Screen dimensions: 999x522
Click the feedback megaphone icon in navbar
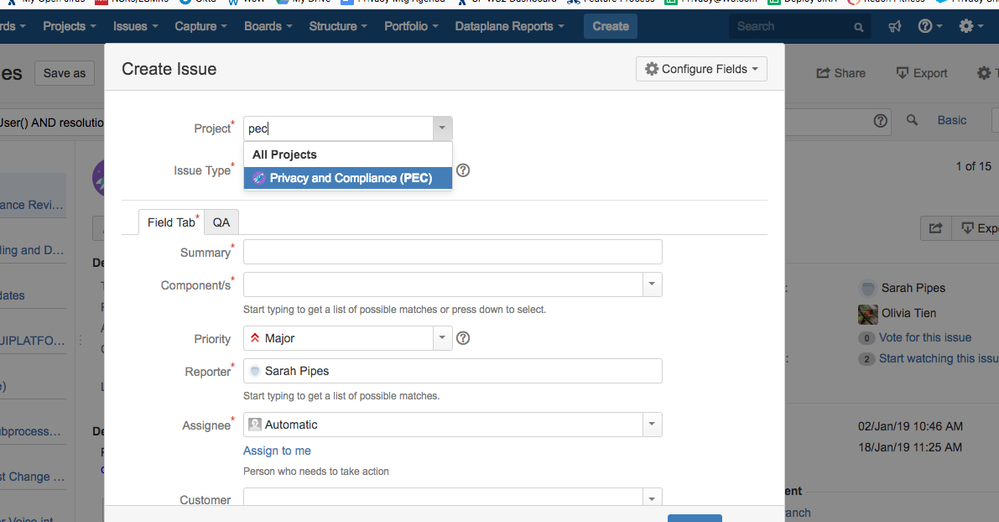pyautogui.click(x=895, y=26)
